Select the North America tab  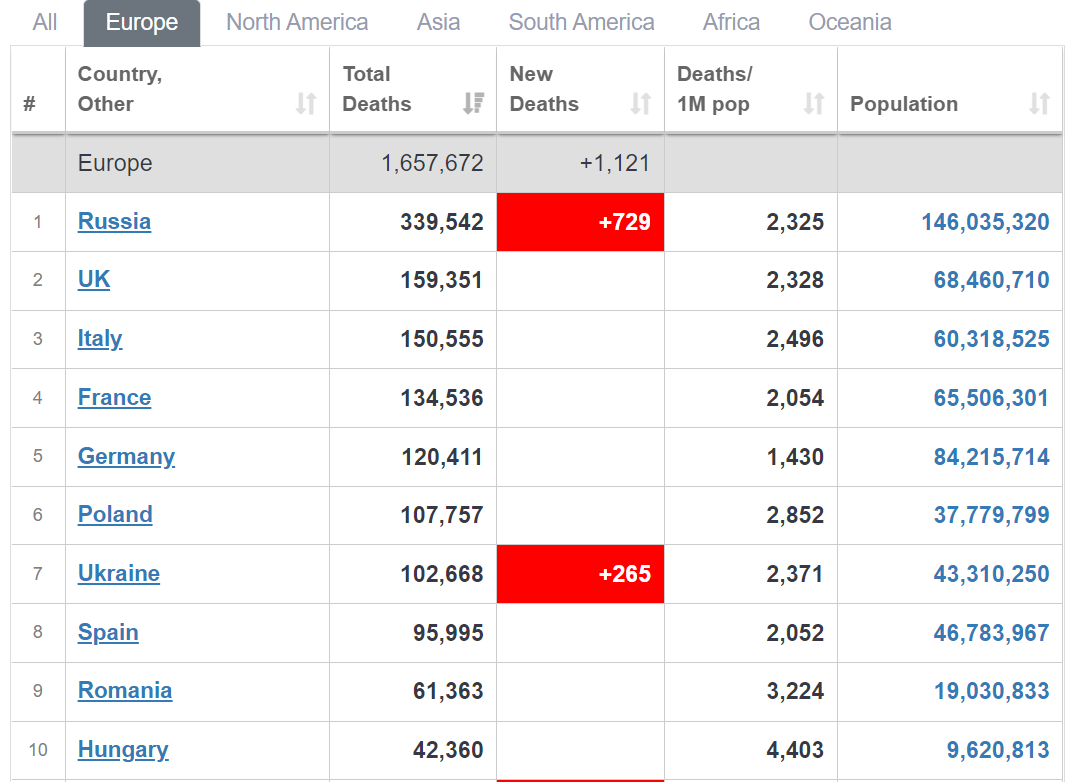(x=297, y=23)
